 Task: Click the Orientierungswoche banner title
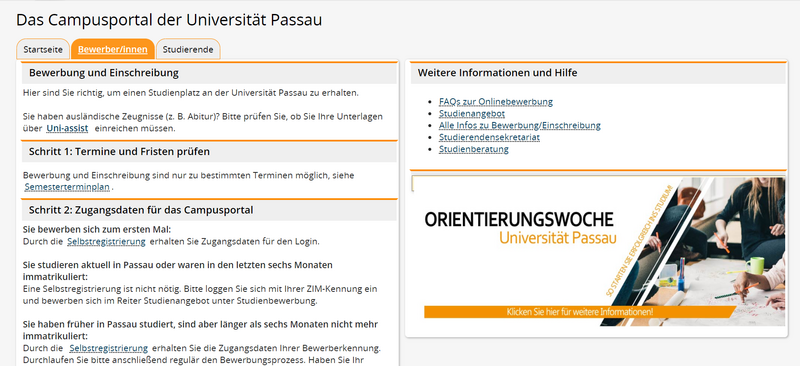pyautogui.click(x=519, y=219)
